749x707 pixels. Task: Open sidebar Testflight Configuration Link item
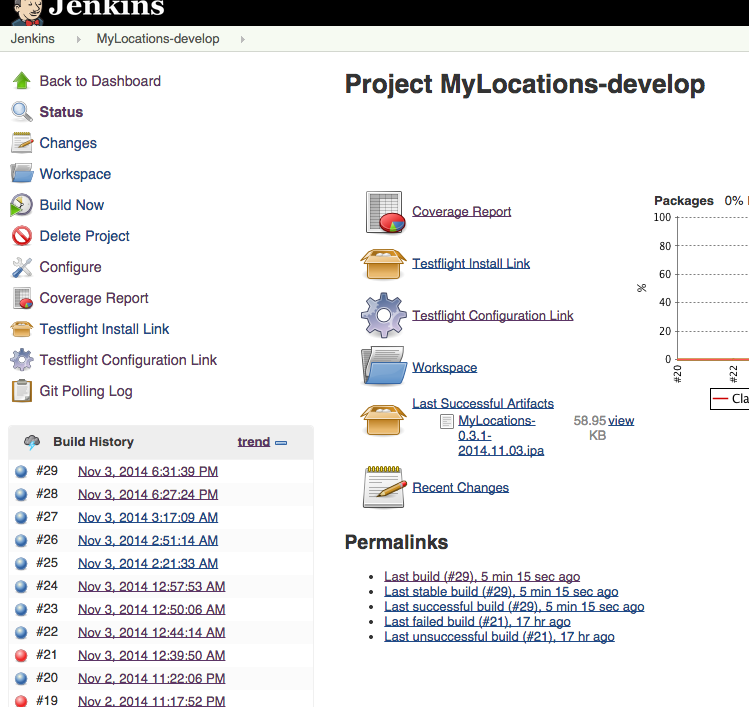[x=128, y=360]
